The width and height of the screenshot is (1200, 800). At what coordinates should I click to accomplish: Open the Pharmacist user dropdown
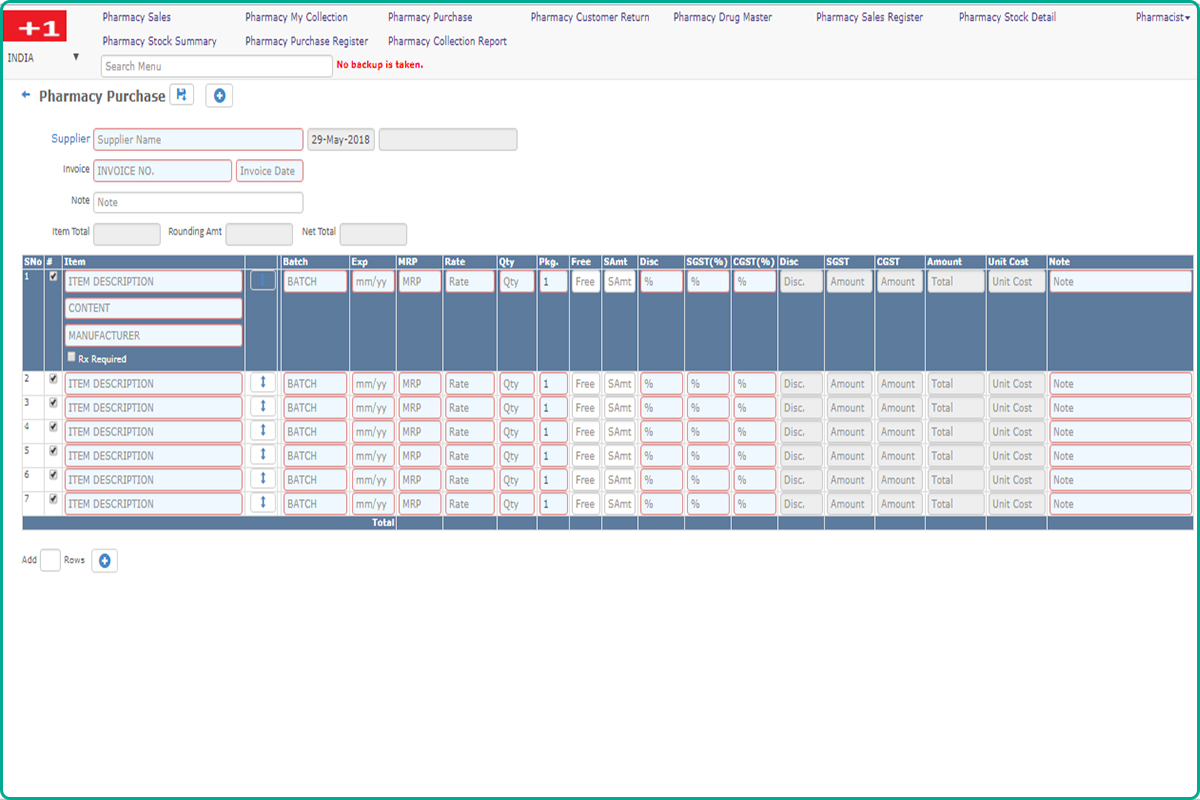(x=1162, y=18)
